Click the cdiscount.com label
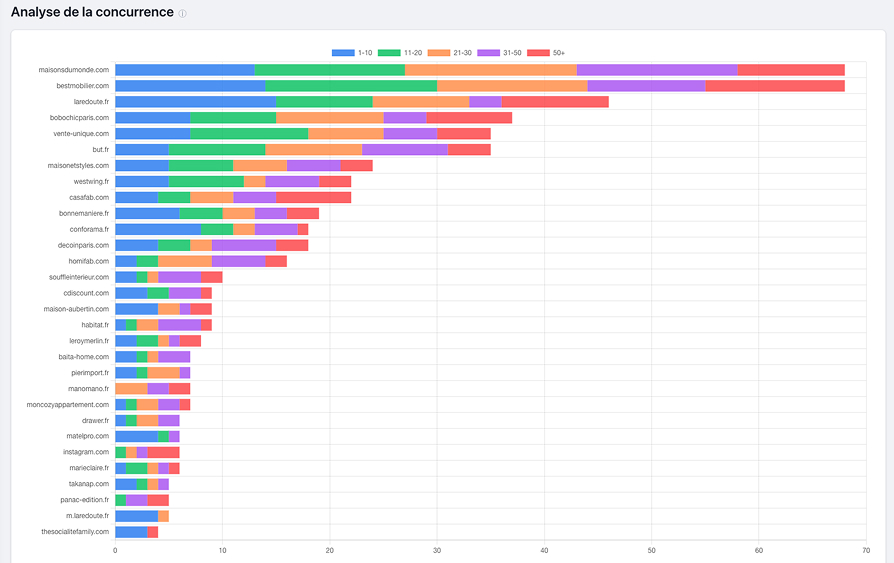Viewport: 894px width, 563px height. [86, 293]
